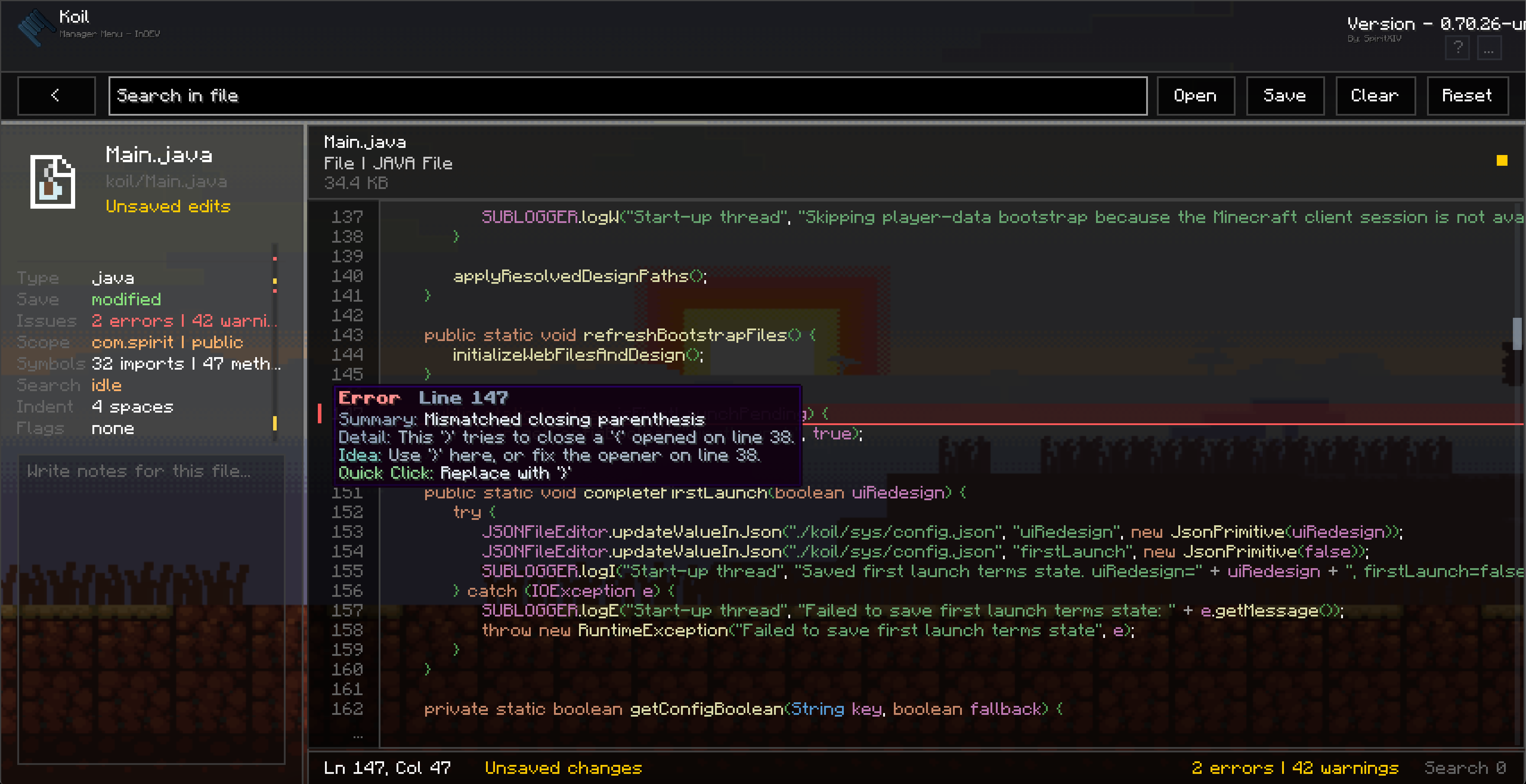Viewport: 1526px width, 784px height.
Task: Click the editor vertical scrollbar thumb
Action: [x=1516, y=333]
